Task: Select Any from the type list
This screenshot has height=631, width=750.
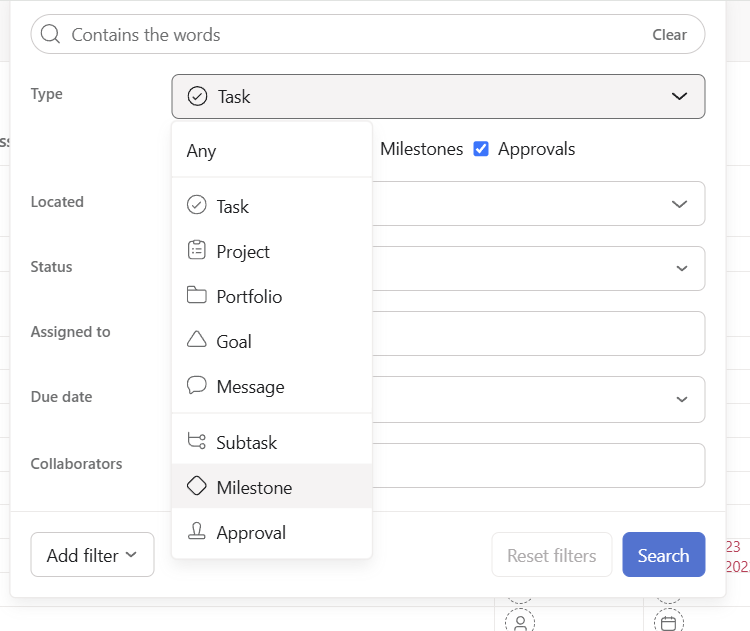Action: click(x=201, y=151)
